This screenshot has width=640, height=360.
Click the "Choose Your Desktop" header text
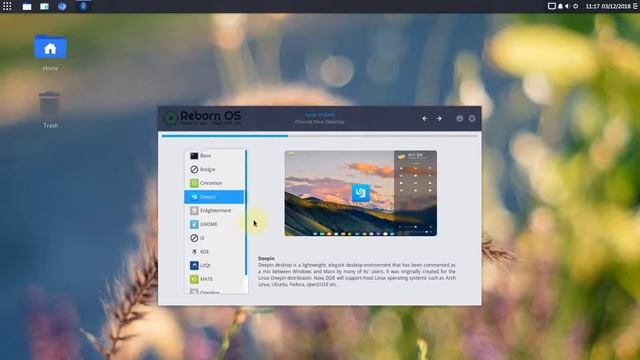coord(320,122)
